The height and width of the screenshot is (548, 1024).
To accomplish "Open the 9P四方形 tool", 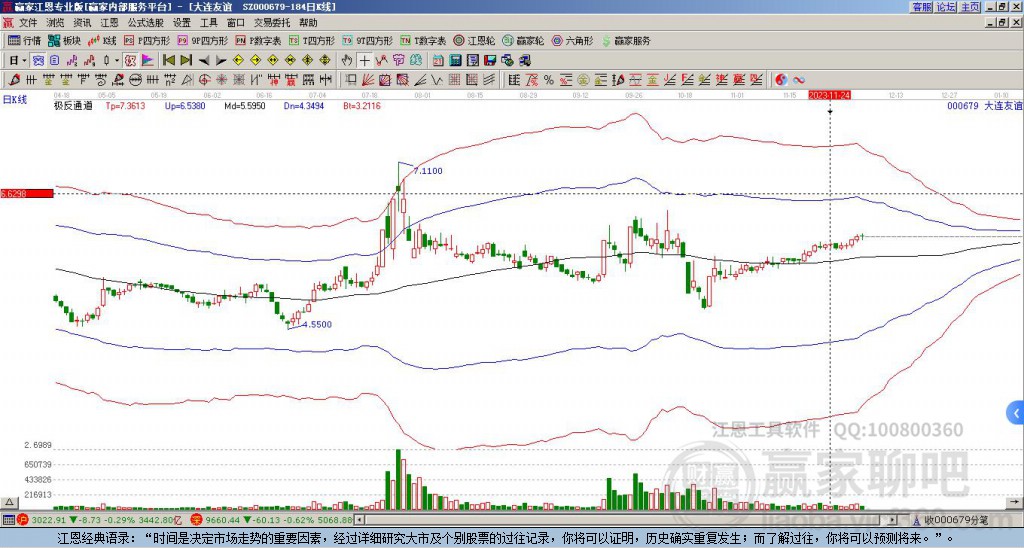I will [202, 40].
